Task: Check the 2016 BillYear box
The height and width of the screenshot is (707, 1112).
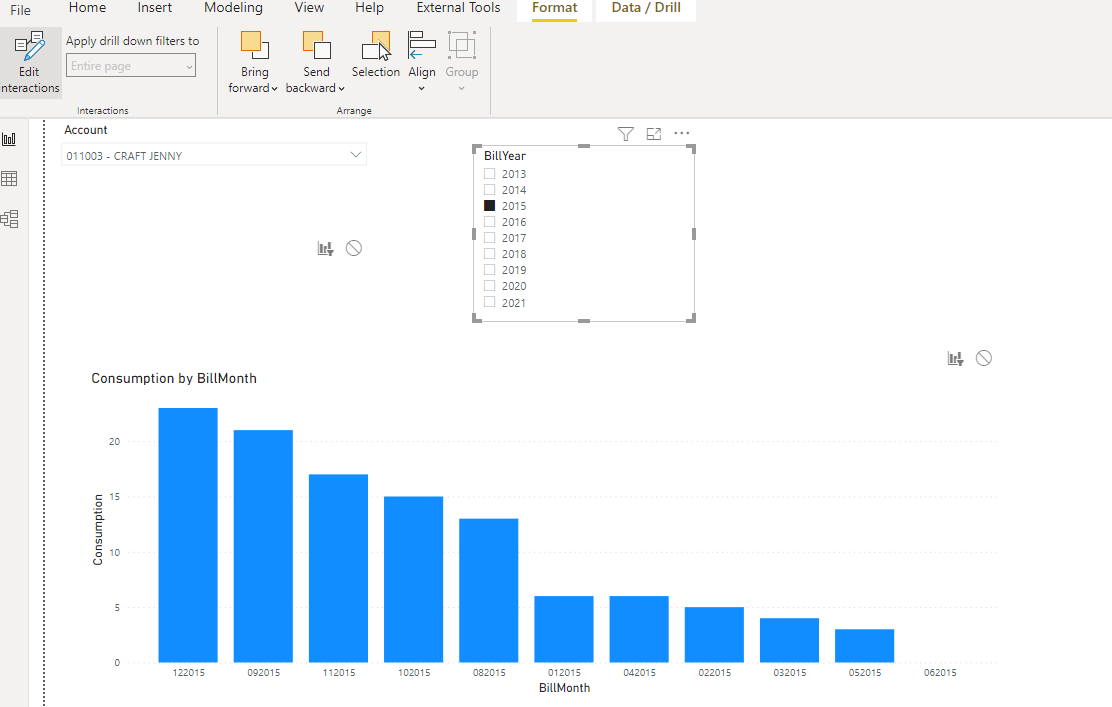Action: (489, 221)
